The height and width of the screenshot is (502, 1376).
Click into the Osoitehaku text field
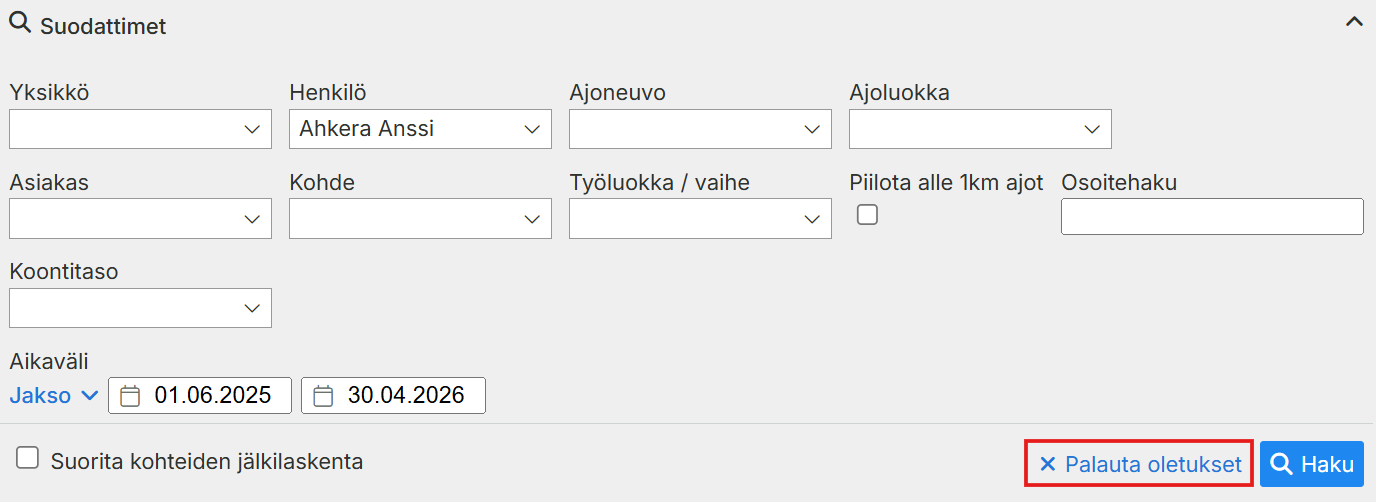click(1212, 217)
